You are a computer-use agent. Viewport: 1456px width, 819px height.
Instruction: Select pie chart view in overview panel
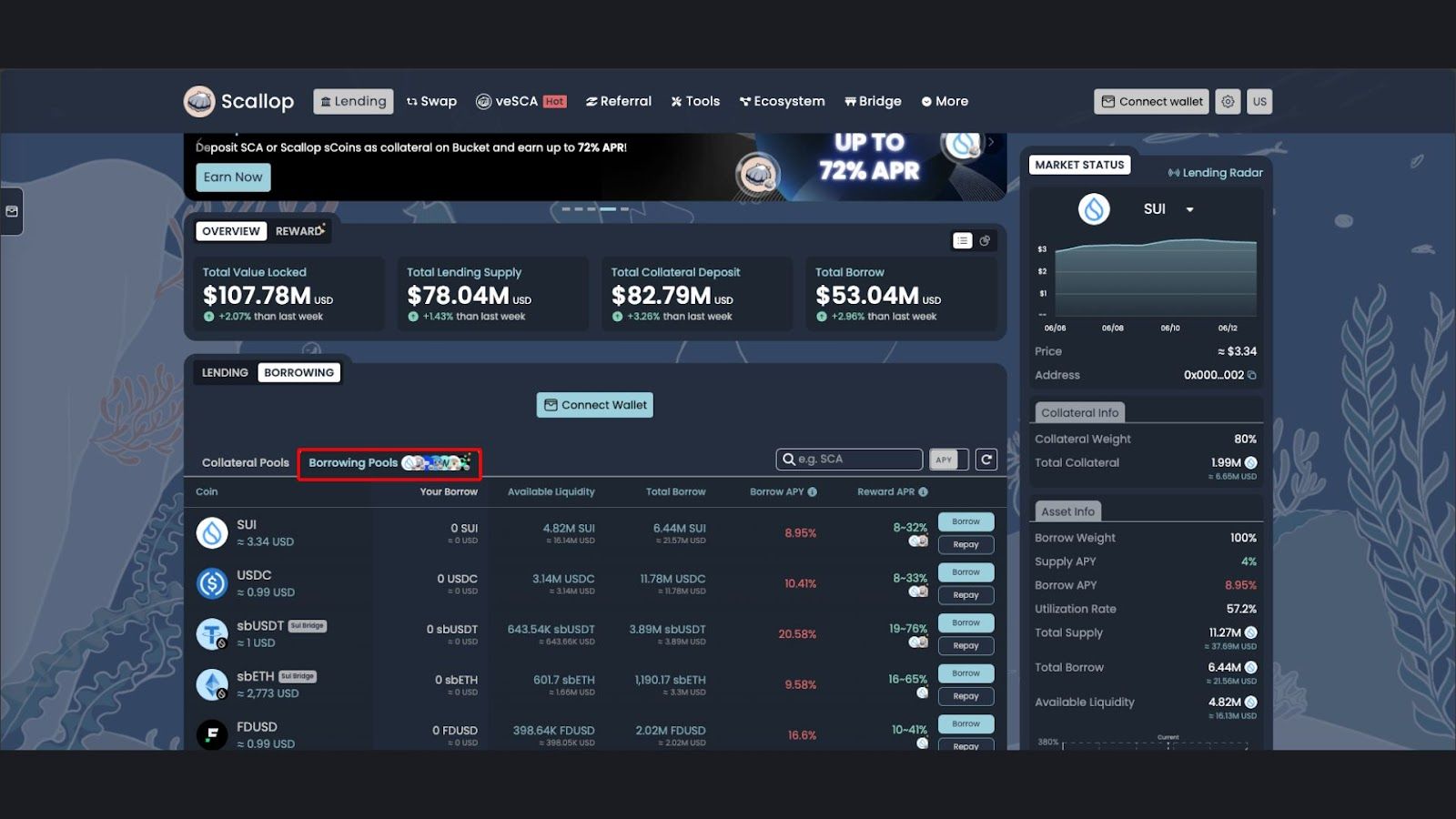pyautogui.click(x=985, y=240)
